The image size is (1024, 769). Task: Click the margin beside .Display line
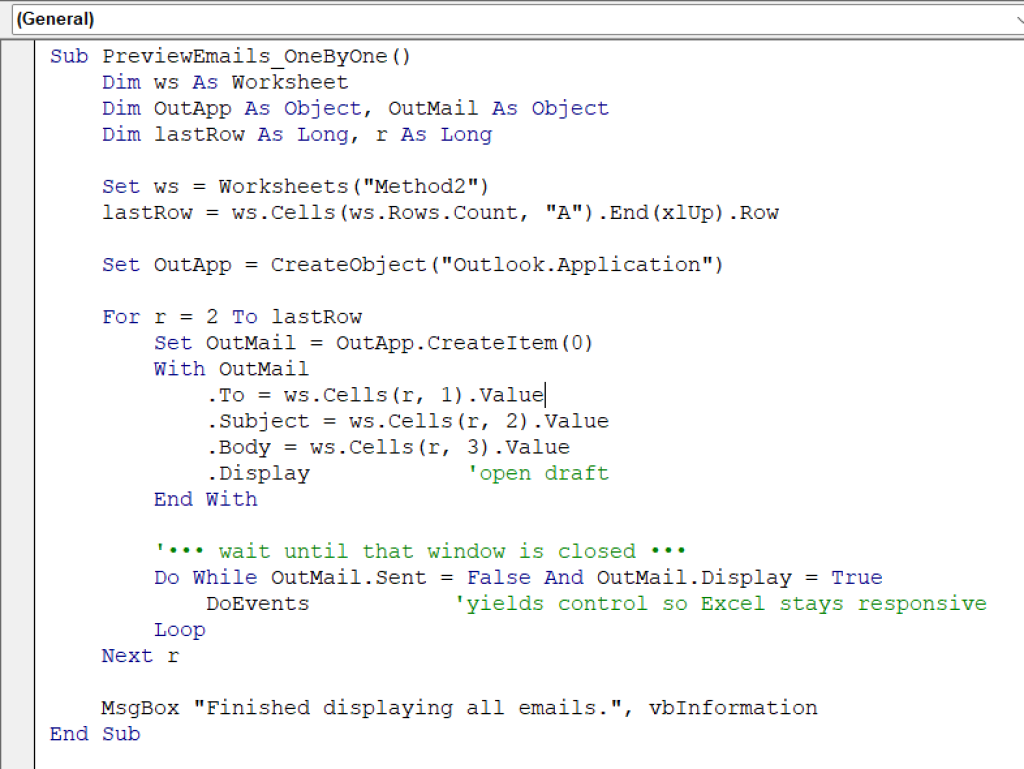click(x=20, y=472)
